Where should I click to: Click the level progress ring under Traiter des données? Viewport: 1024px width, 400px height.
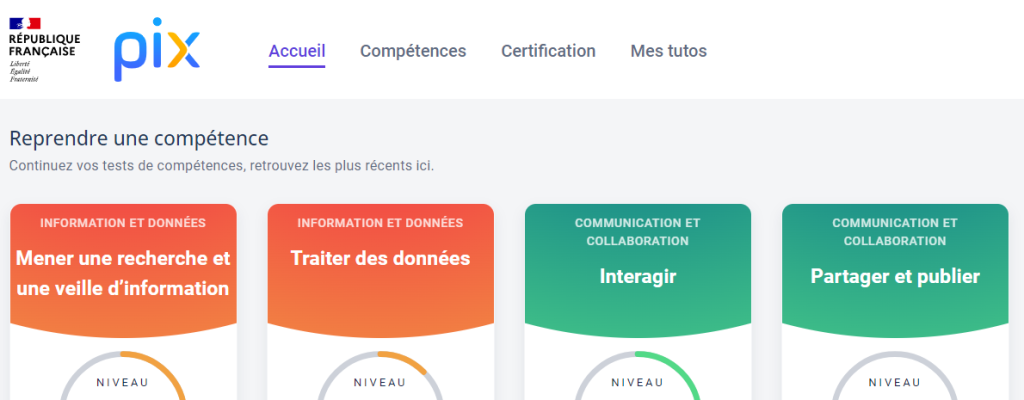[380, 382]
